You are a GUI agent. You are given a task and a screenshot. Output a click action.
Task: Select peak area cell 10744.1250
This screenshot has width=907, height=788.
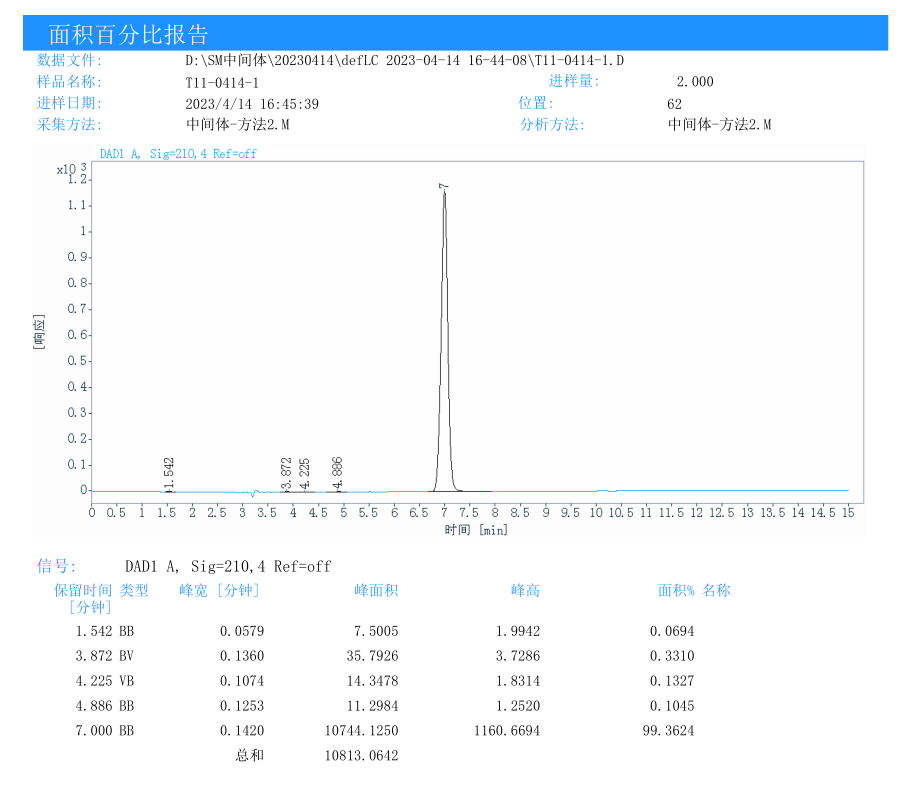pyautogui.click(x=361, y=731)
